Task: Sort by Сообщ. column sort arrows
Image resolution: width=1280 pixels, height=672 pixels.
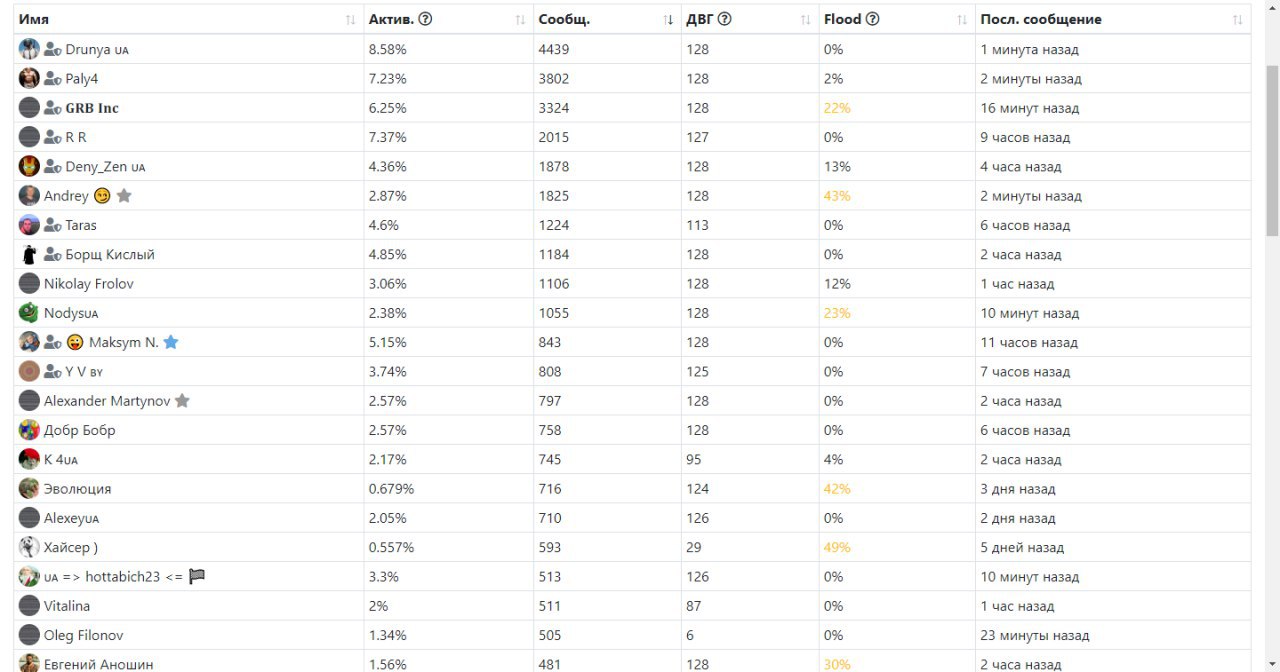Action: (x=668, y=20)
